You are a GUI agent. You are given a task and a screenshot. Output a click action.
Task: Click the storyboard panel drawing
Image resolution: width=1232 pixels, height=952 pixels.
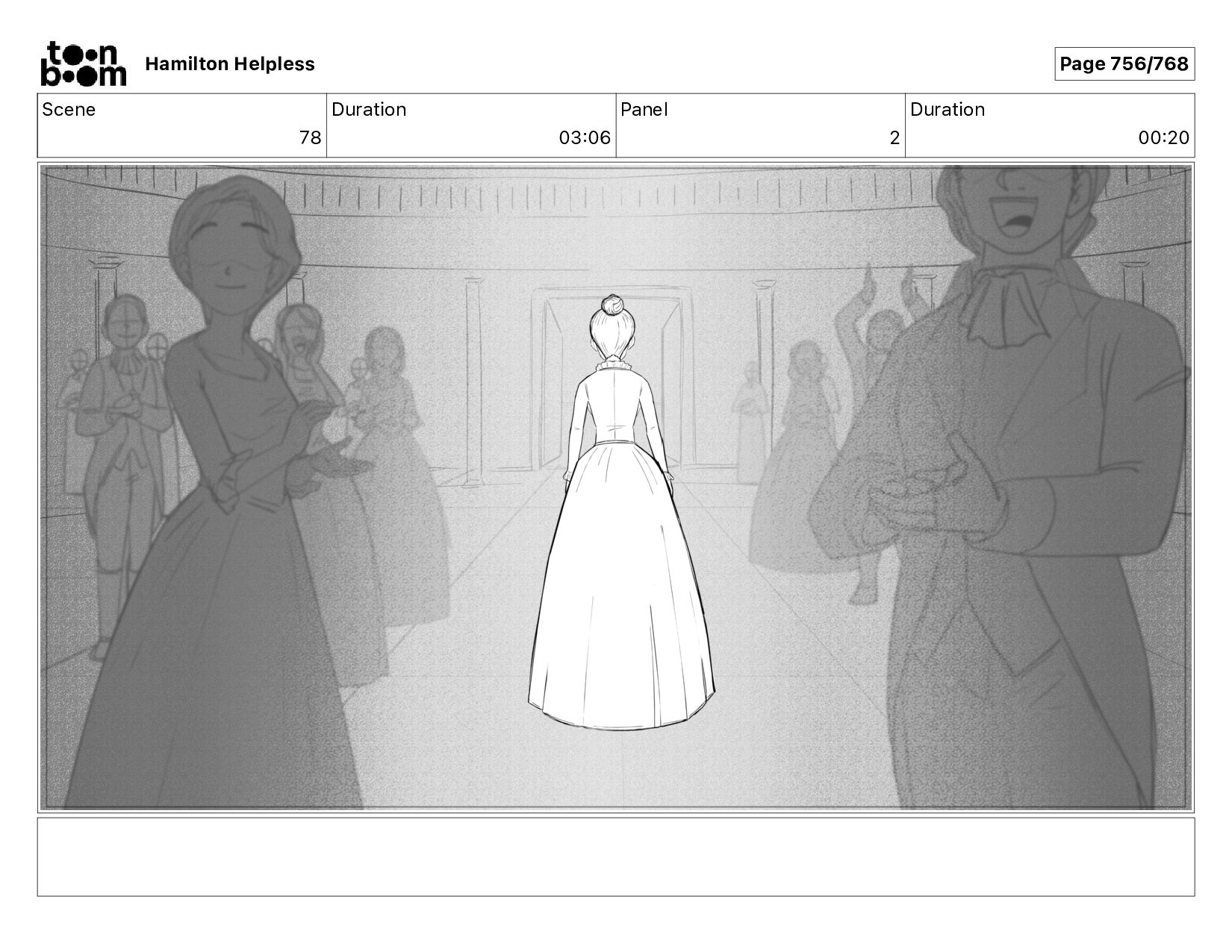pyautogui.click(x=616, y=488)
